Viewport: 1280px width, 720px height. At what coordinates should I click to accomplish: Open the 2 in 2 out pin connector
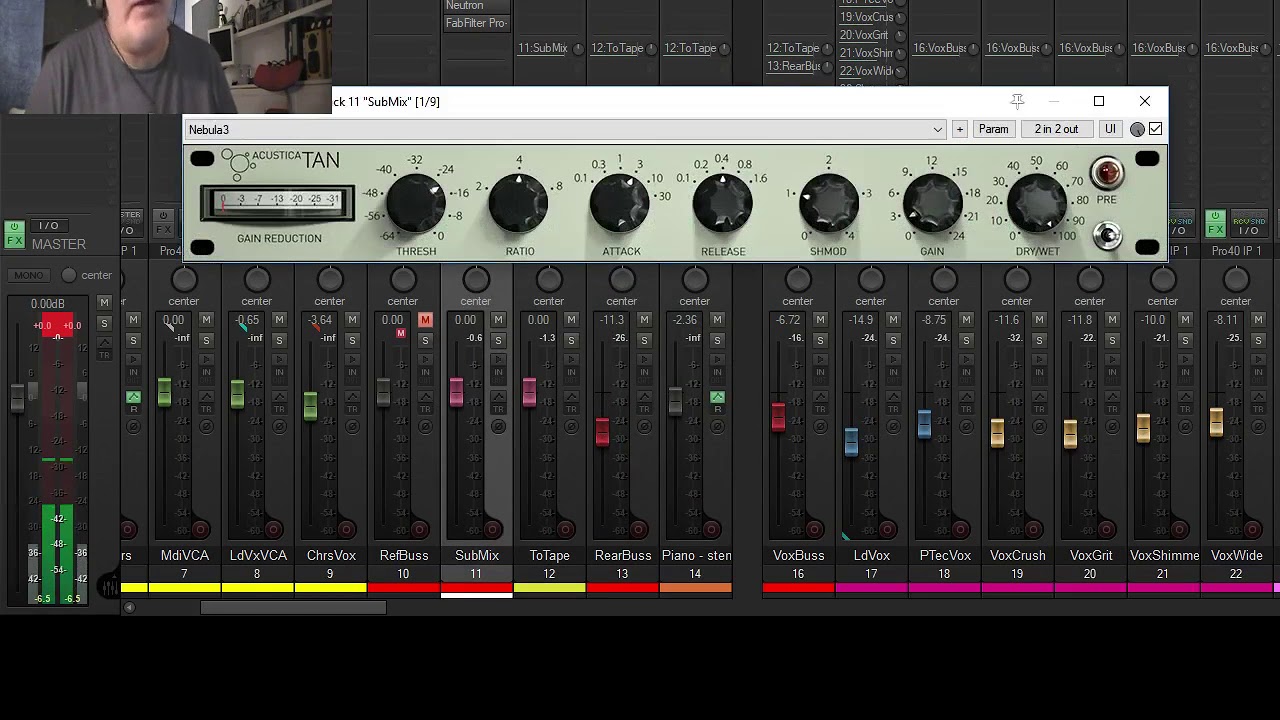(x=1056, y=129)
